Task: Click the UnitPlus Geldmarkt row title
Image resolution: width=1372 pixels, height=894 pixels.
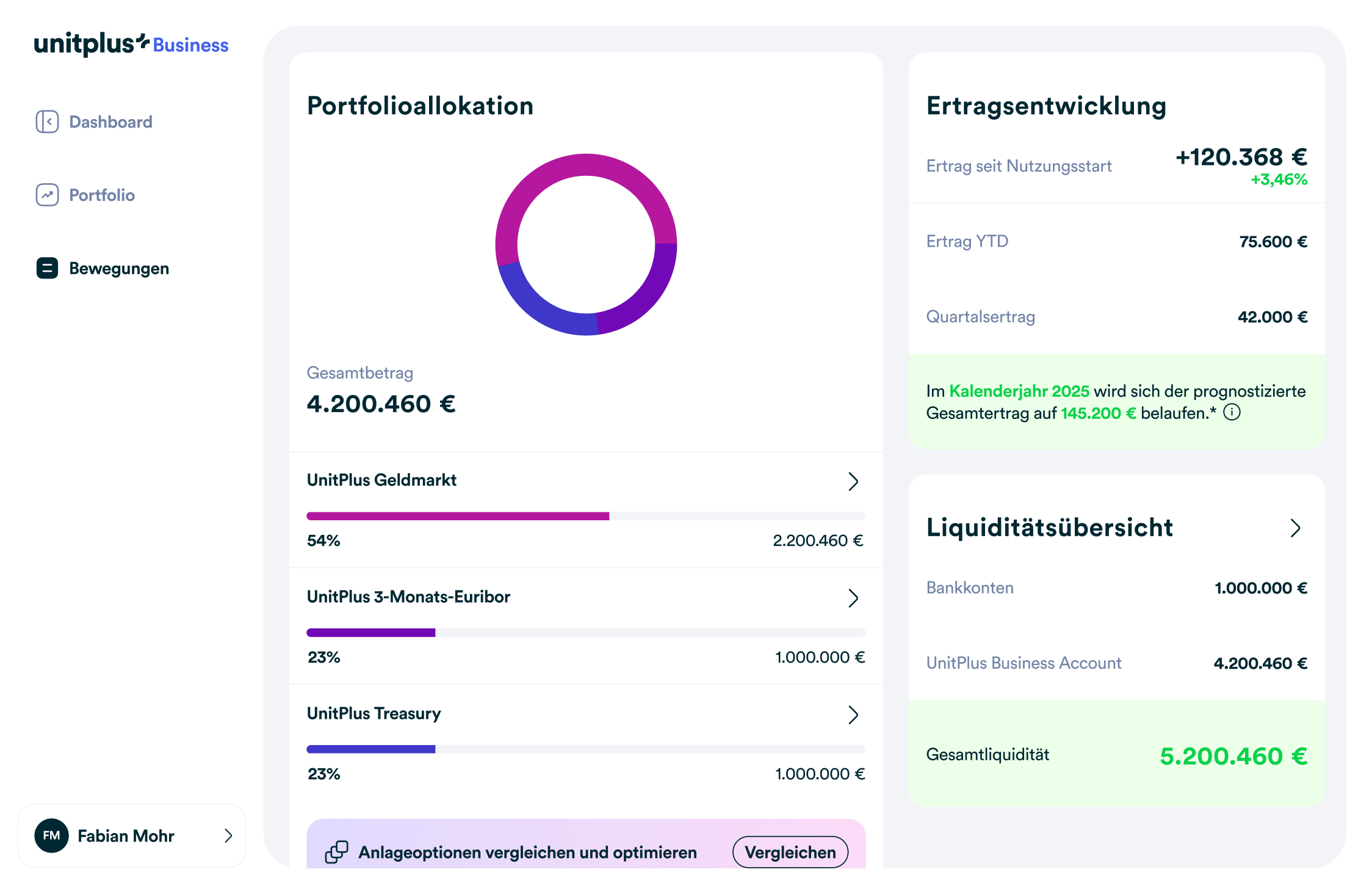Action: tap(381, 480)
